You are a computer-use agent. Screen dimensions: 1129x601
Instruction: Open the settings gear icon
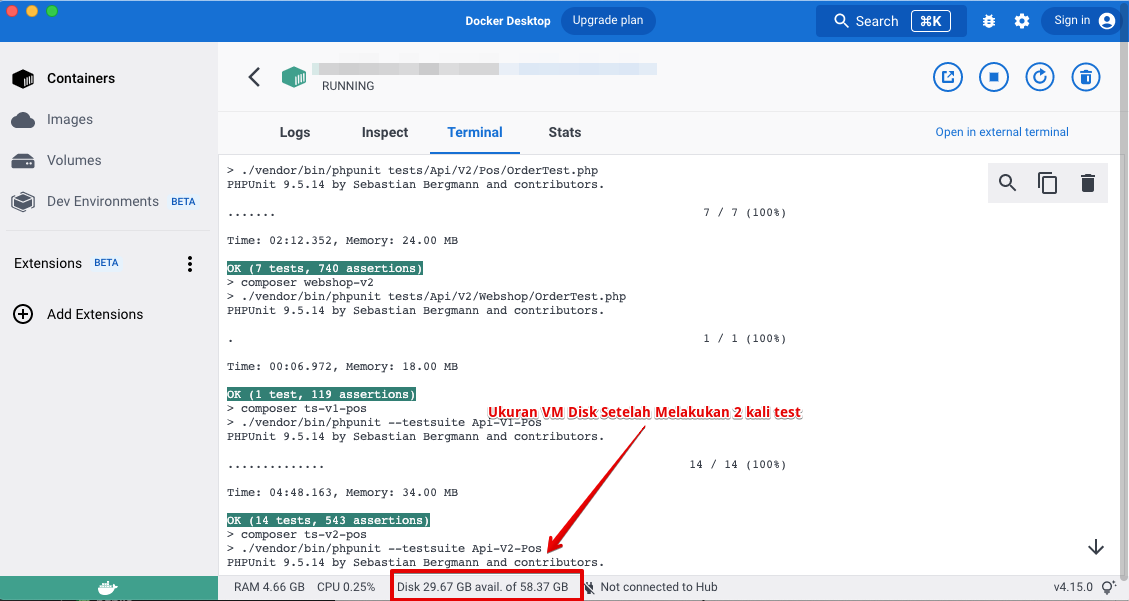point(1022,21)
